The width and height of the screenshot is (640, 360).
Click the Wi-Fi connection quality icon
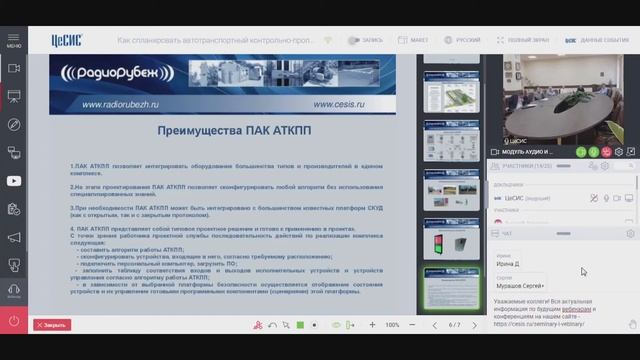click(328, 40)
